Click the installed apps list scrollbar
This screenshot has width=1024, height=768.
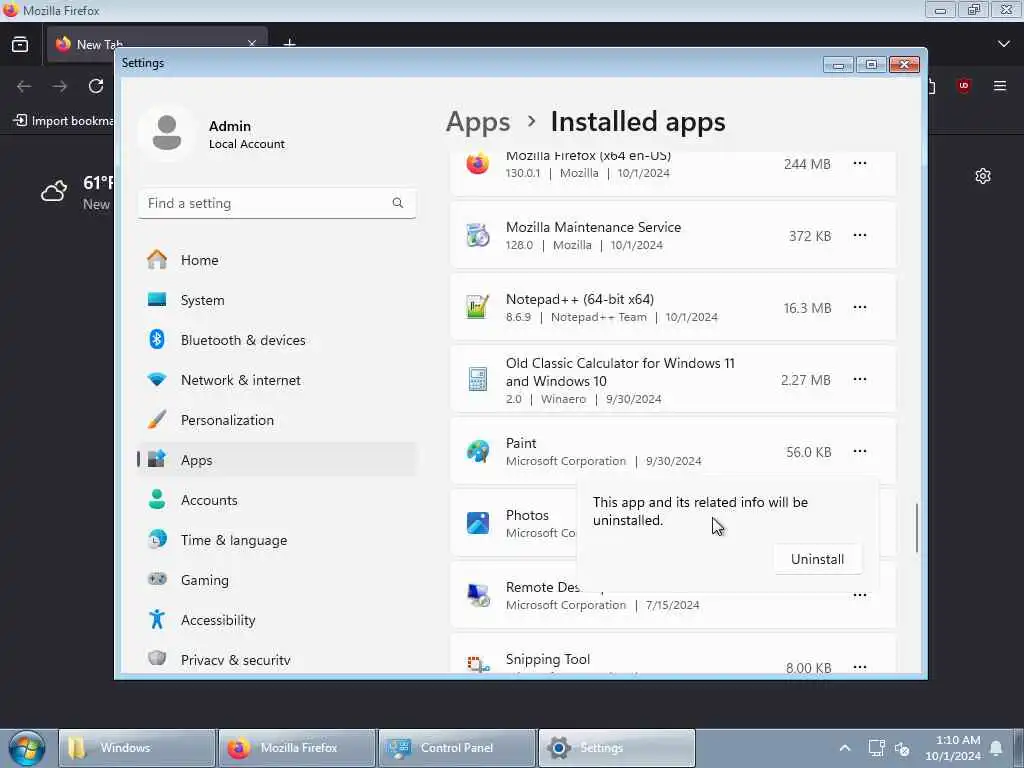pos(916,528)
